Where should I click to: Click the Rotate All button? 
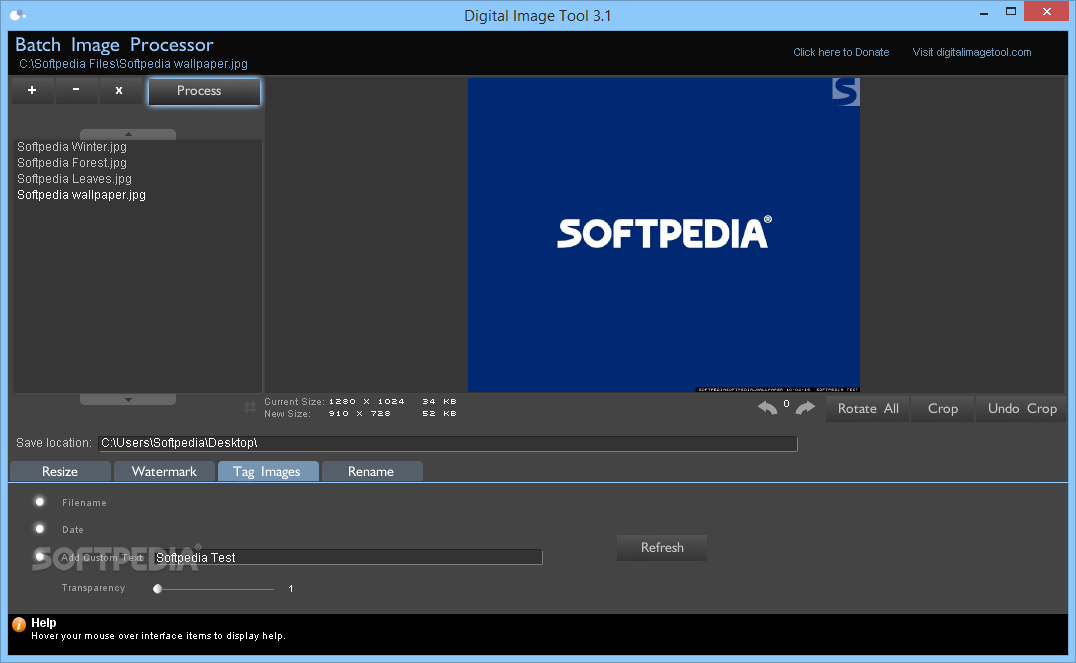[x=867, y=409]
